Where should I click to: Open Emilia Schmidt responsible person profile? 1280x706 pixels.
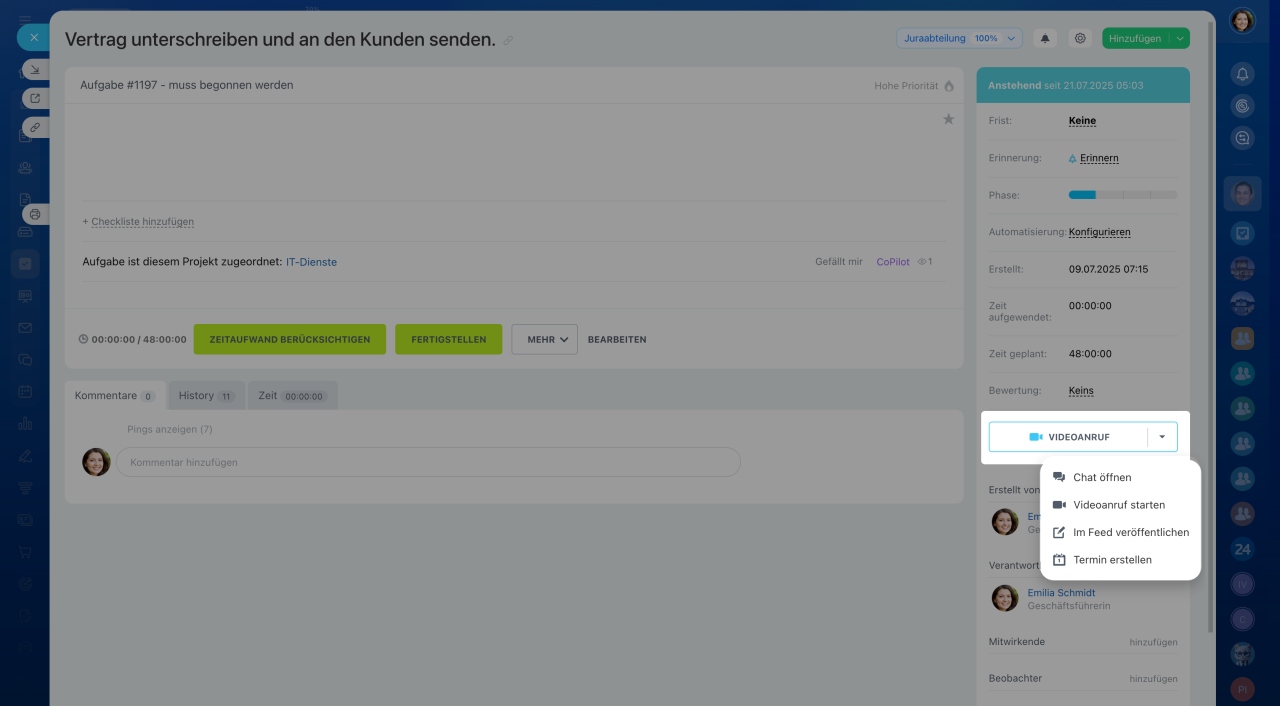coord(1061,593)
